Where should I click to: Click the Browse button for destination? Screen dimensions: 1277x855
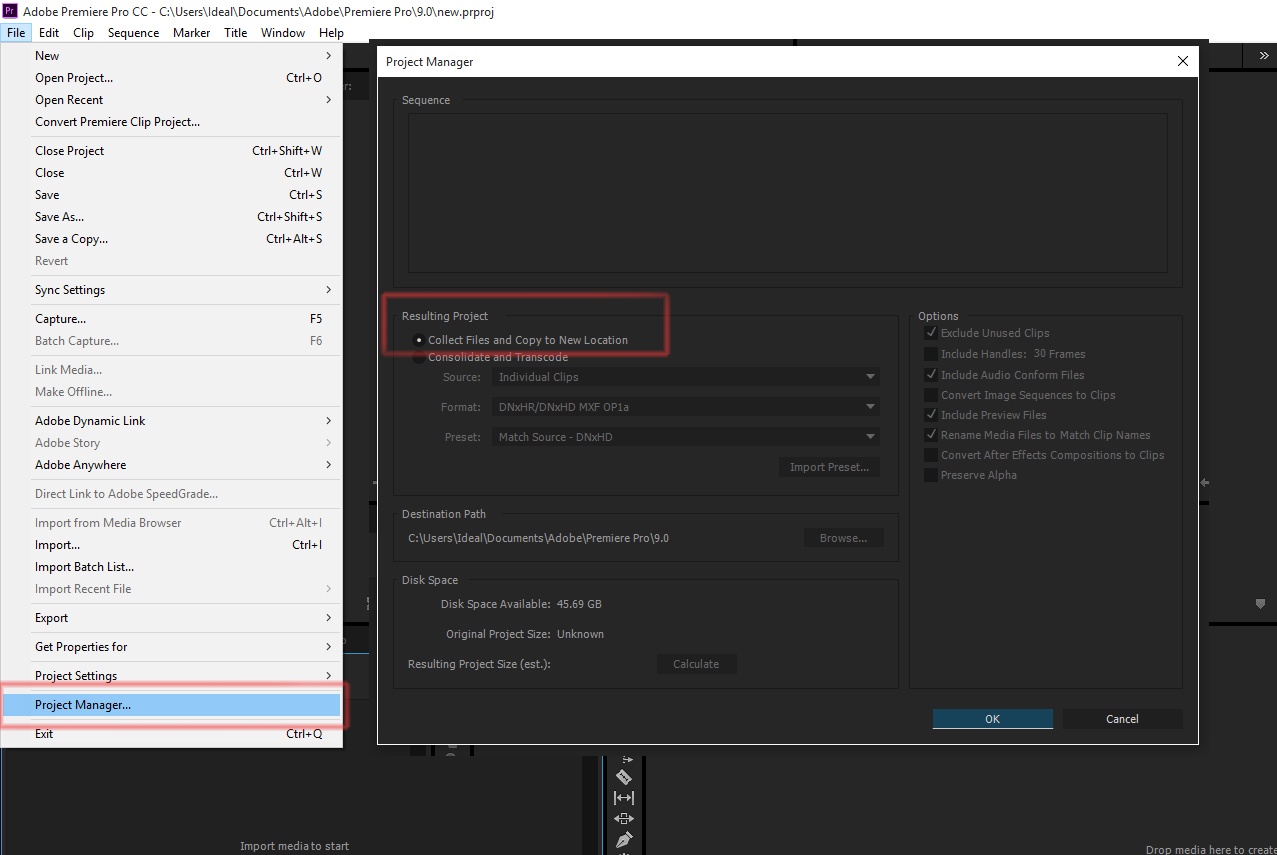coord(843,538)
